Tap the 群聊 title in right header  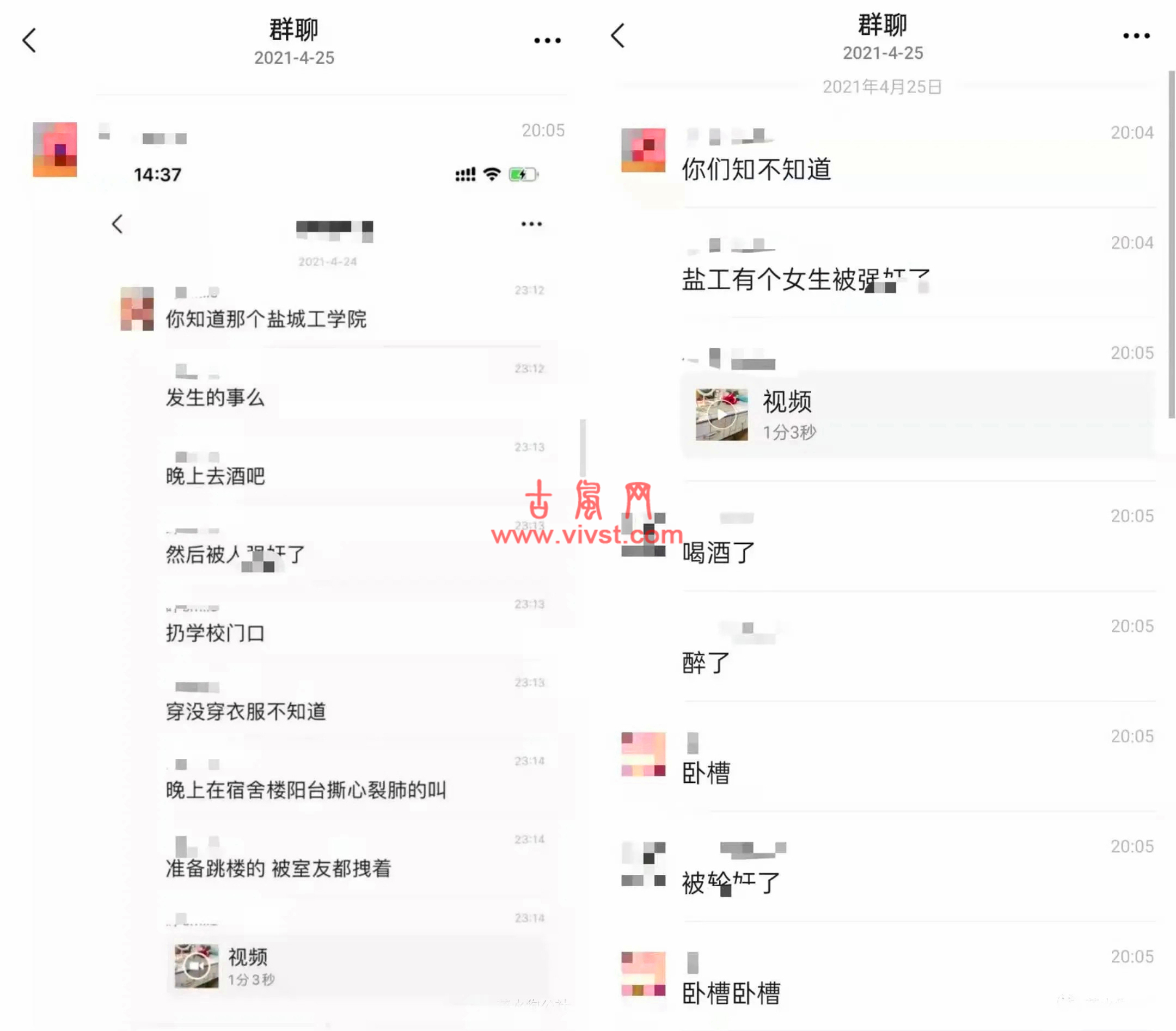[x=883, y=26]
